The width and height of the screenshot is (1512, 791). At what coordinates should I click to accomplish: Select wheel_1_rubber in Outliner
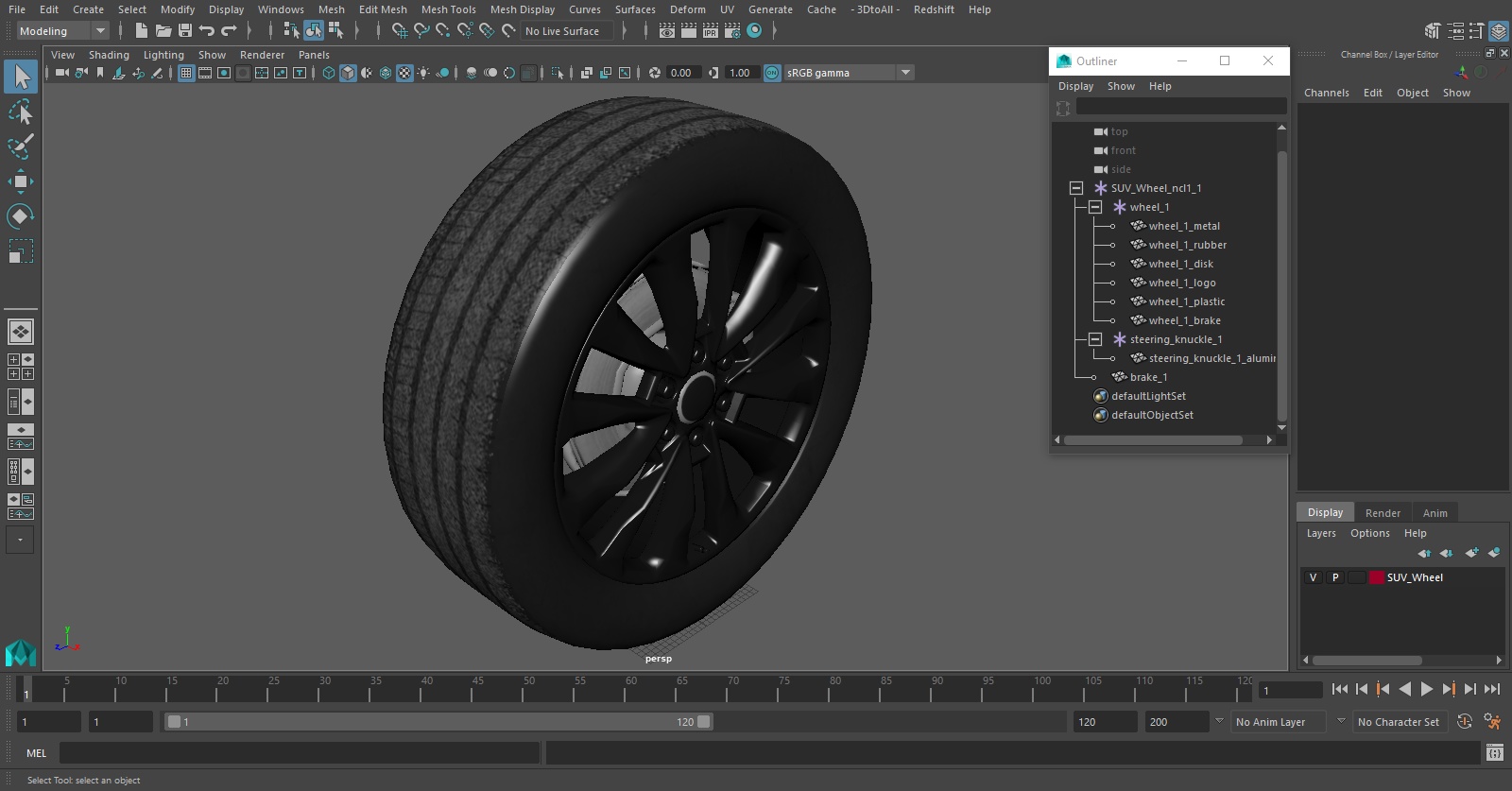pyautogui.click(x=1187, y=245)
